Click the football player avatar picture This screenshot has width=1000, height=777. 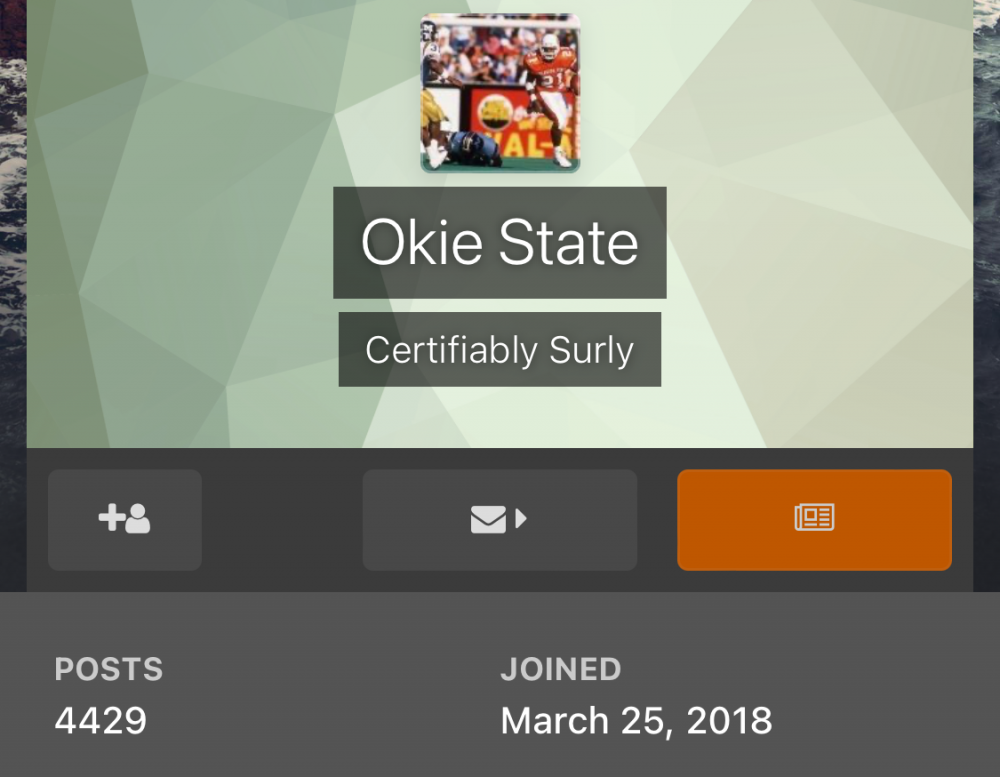(500, 93)
